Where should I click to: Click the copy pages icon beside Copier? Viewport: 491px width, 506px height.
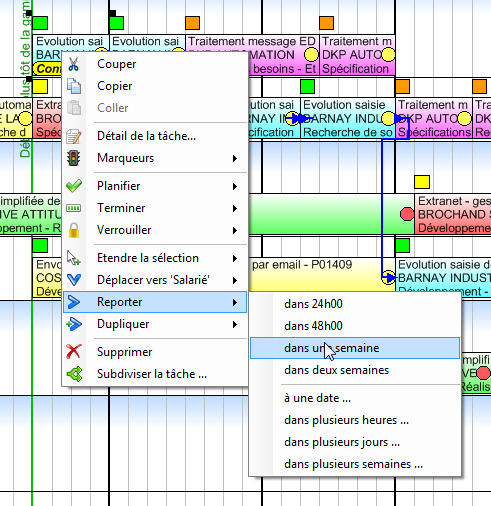coord(74,86)
